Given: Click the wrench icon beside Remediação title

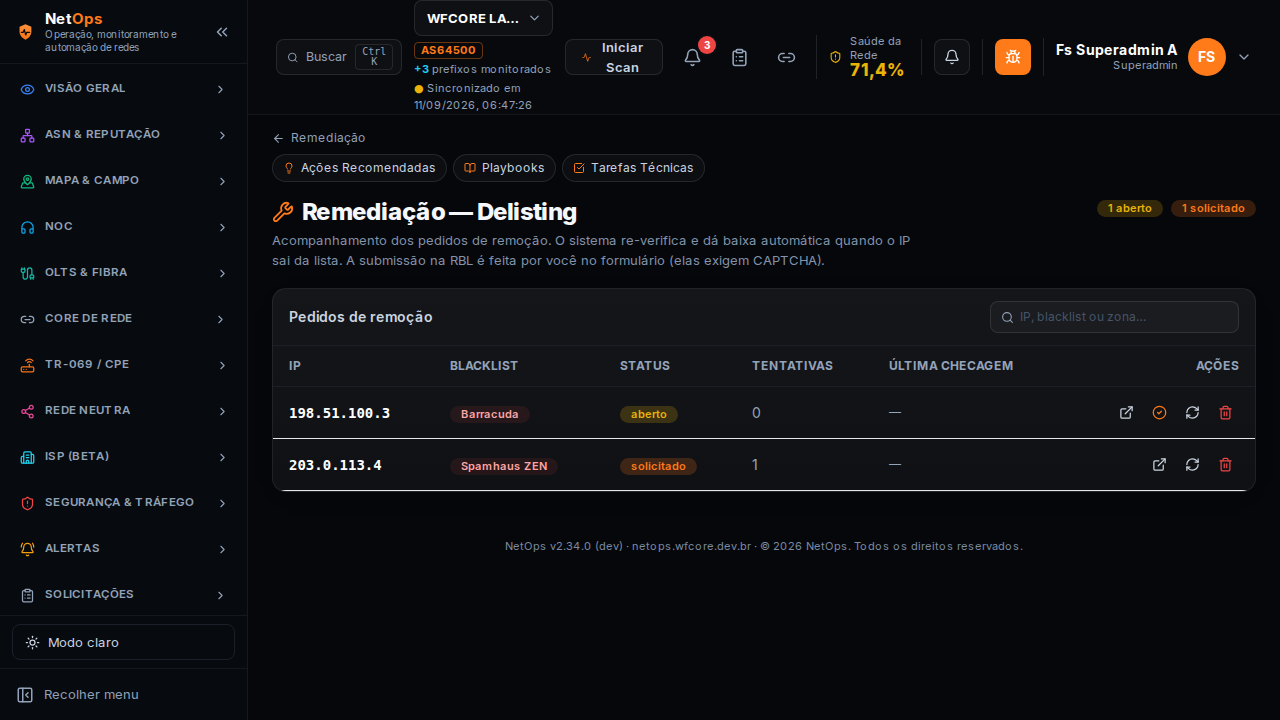Looking at the screenshot, I should point(283,212).
